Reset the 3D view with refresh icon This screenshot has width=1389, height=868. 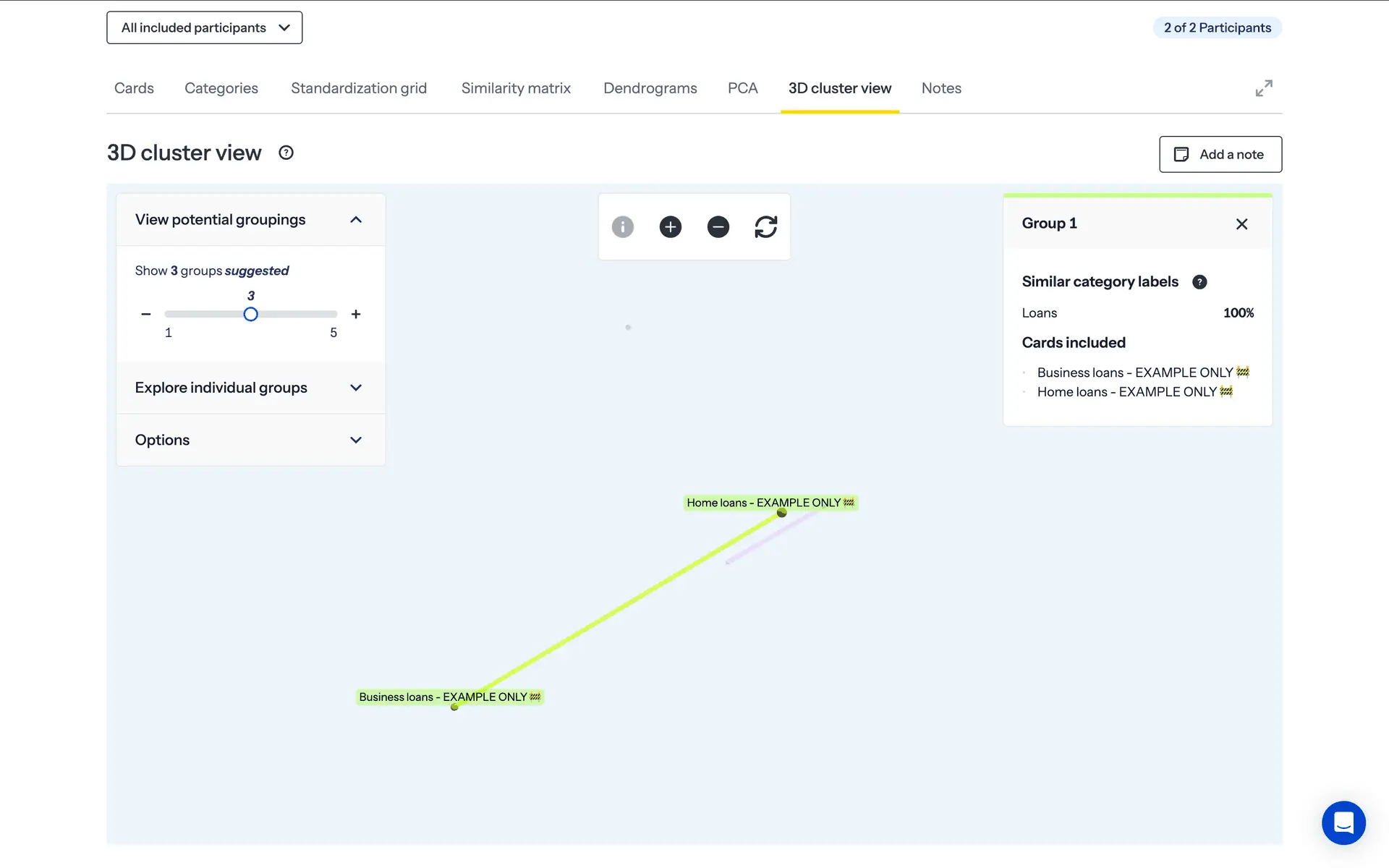tap(765, 227)
